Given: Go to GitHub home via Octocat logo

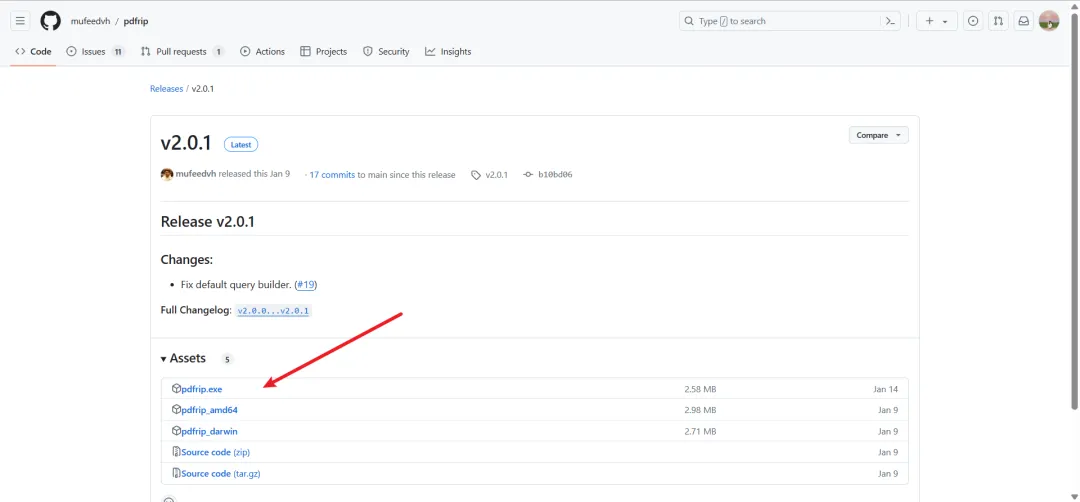Looking at the screenshot, I should (50, 21).
